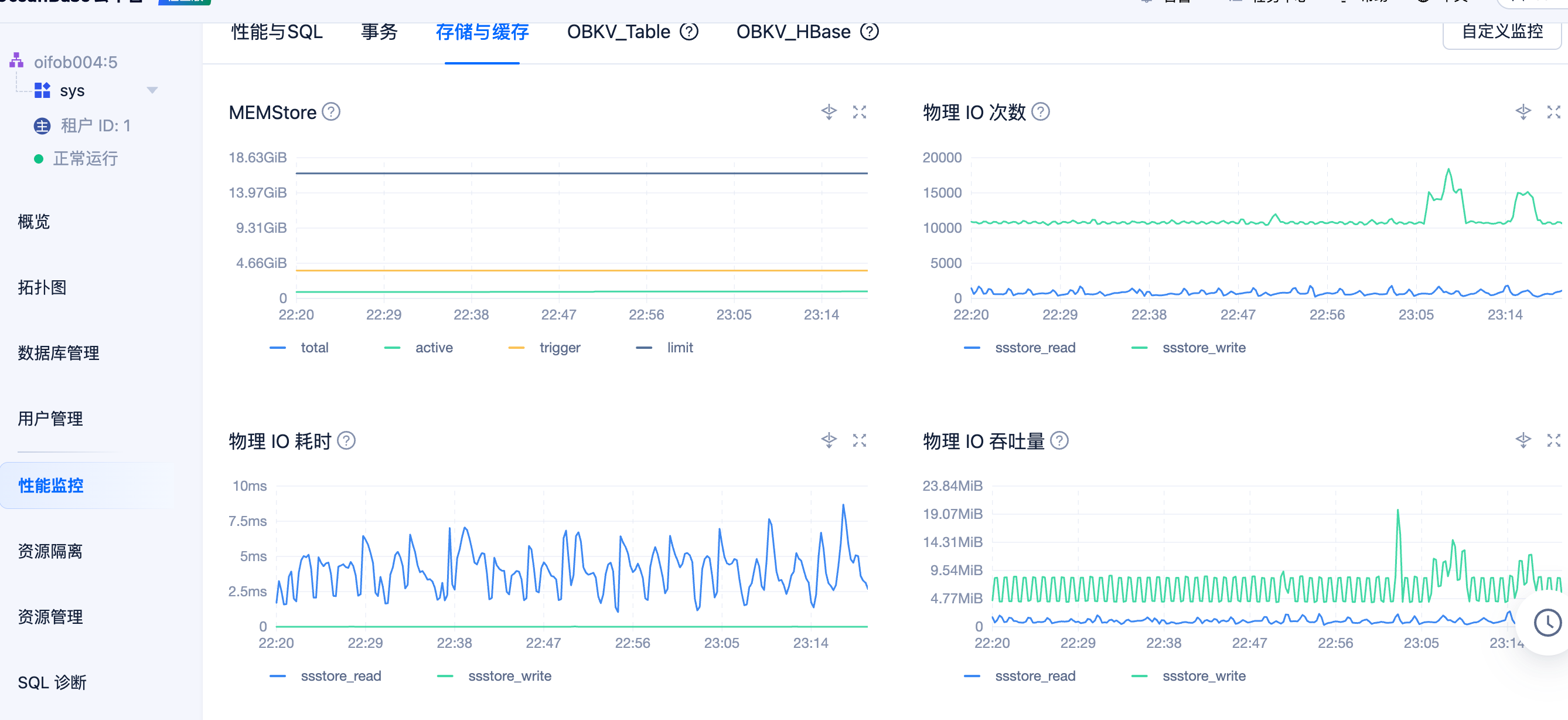Click the MEMStore help question-mark icon

click(330, 112)
